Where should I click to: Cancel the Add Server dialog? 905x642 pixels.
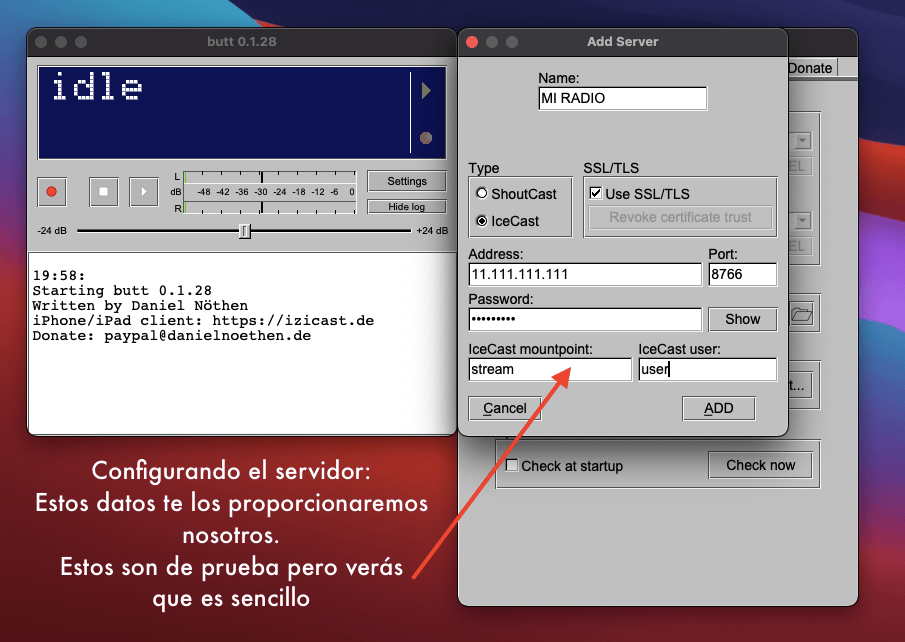504,408
